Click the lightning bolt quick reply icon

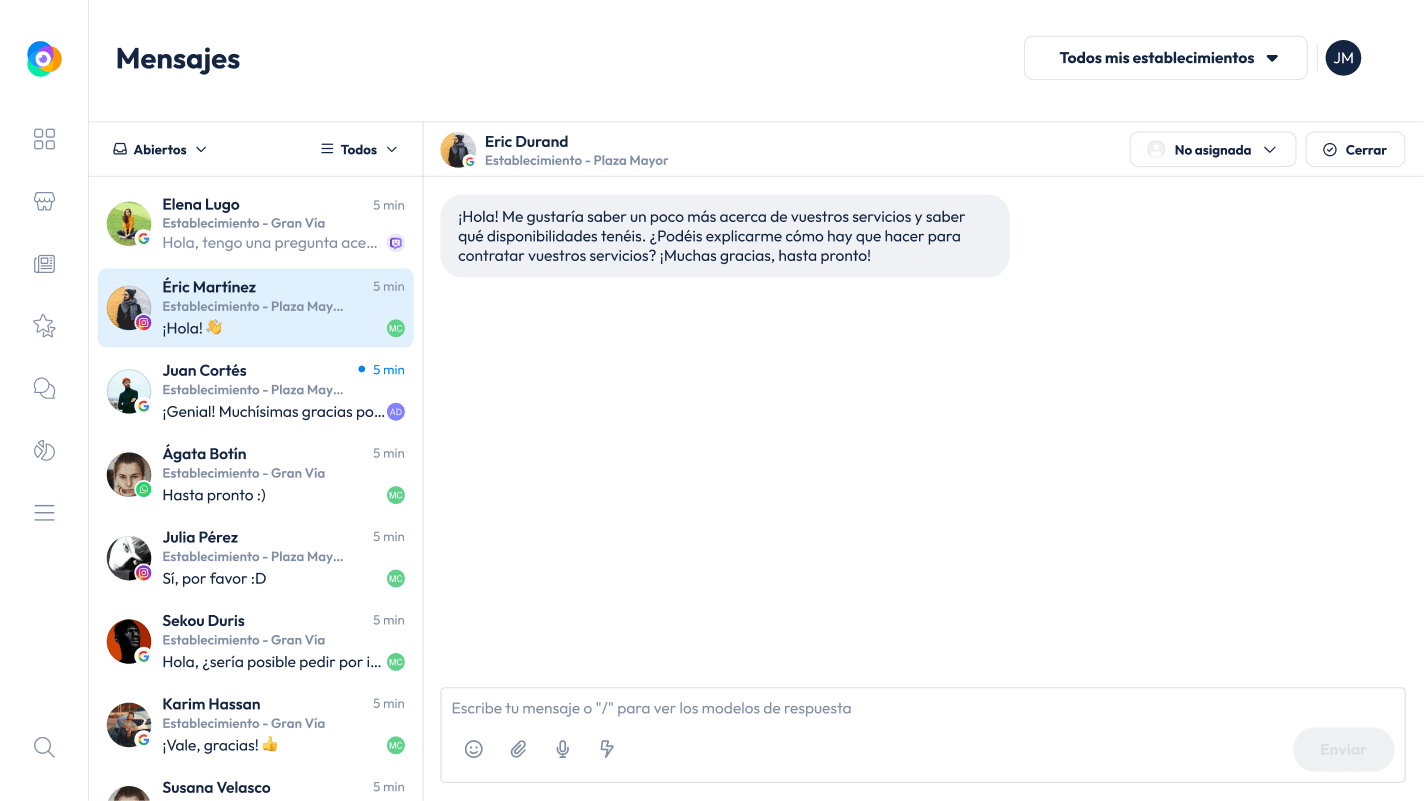click(x=607, y=749)
